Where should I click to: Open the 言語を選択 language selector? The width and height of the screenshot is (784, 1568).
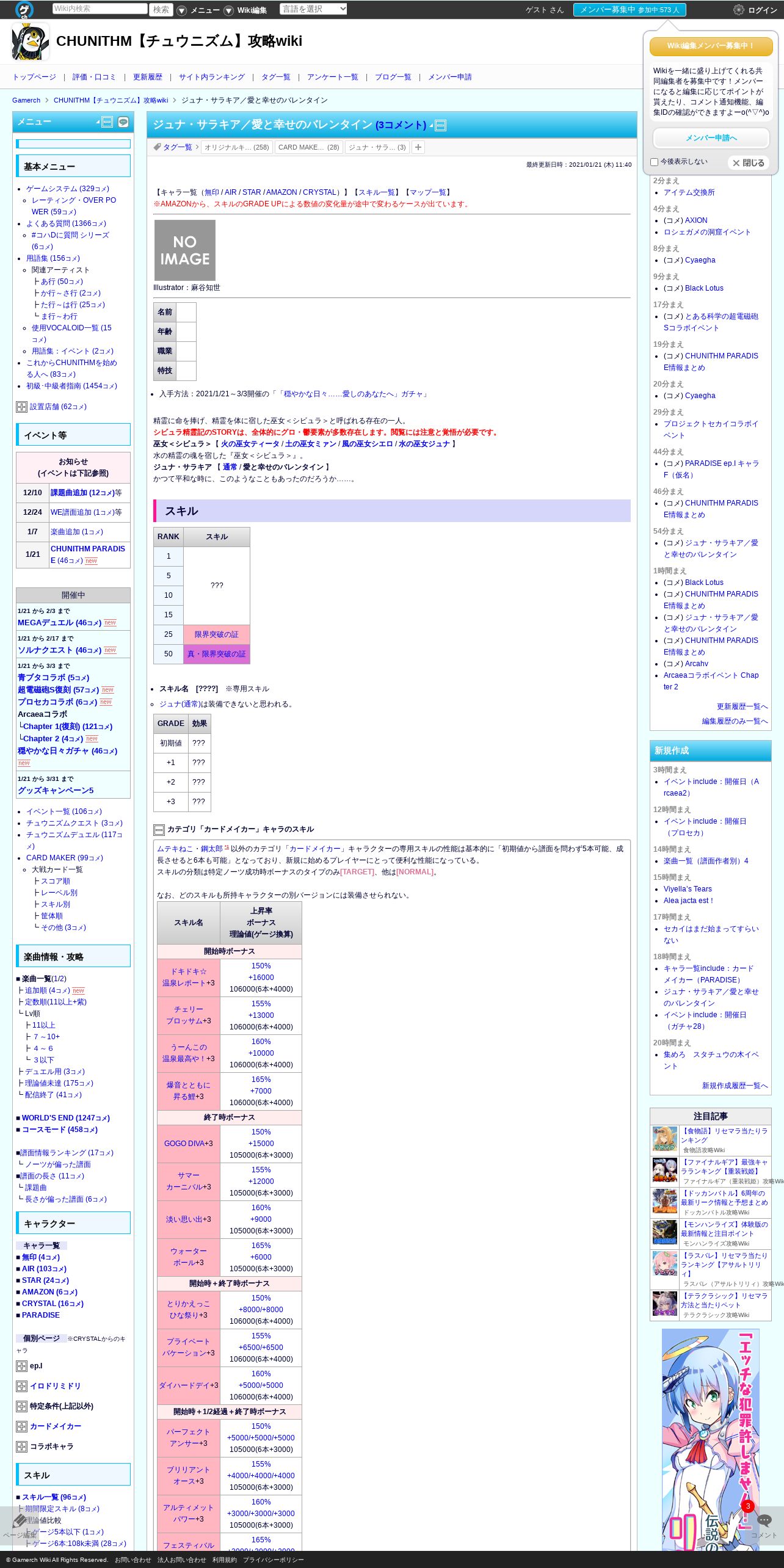click(313, 9)
